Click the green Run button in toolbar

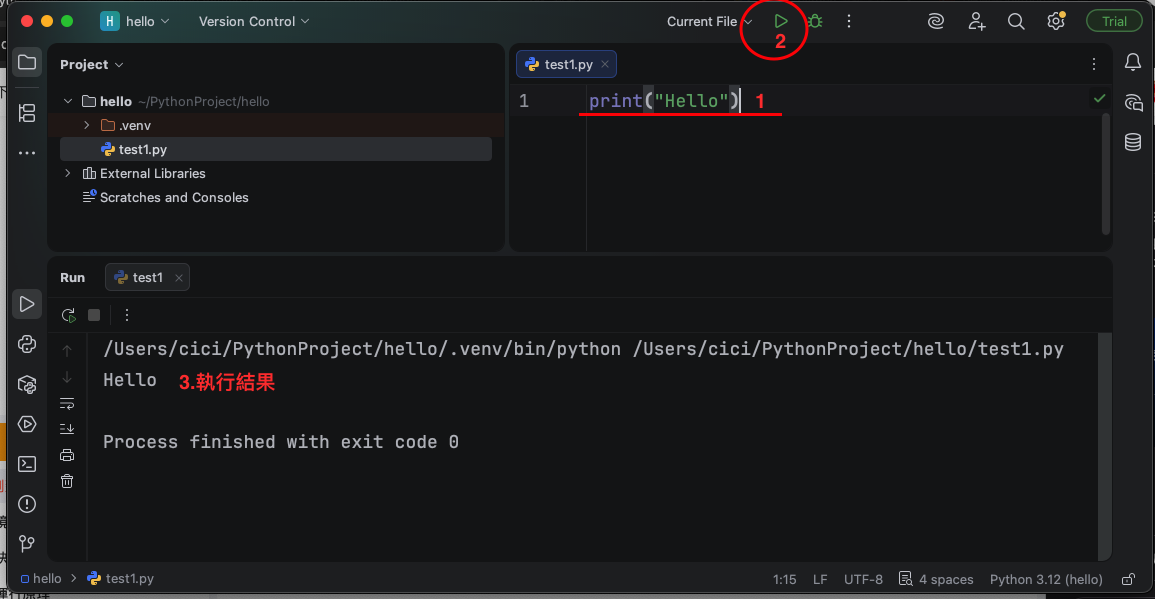781,21
